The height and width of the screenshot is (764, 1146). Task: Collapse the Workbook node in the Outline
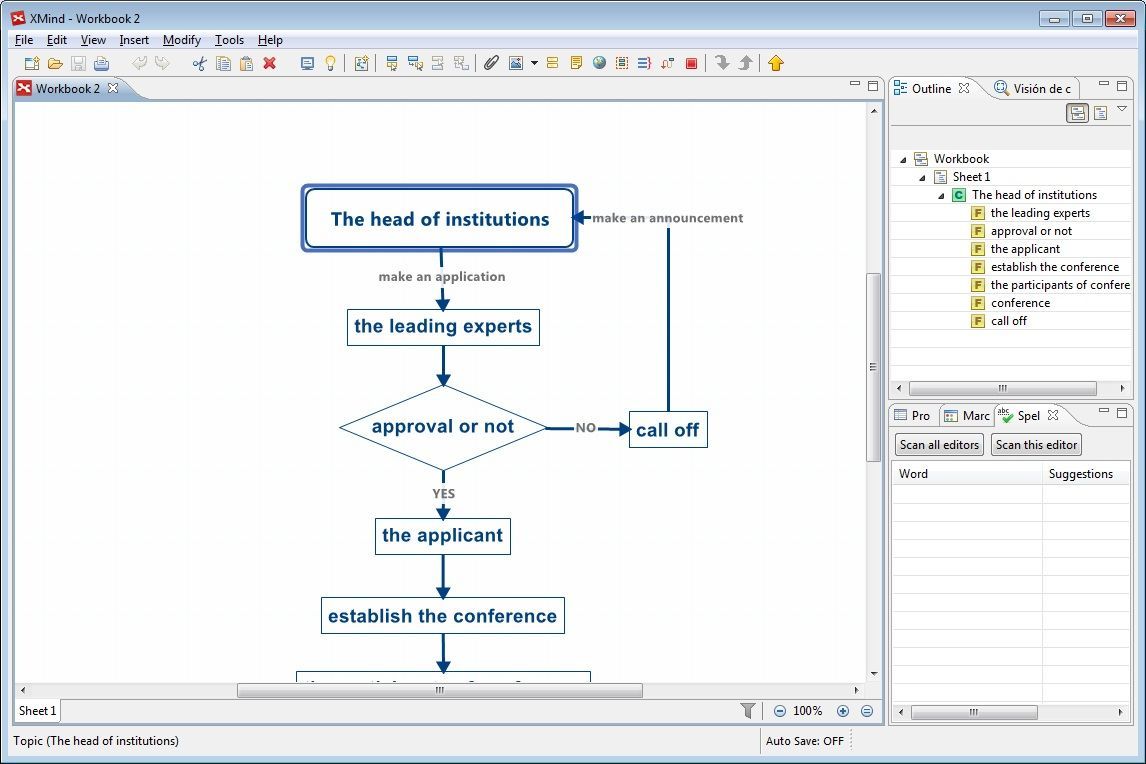coord(903,158)
